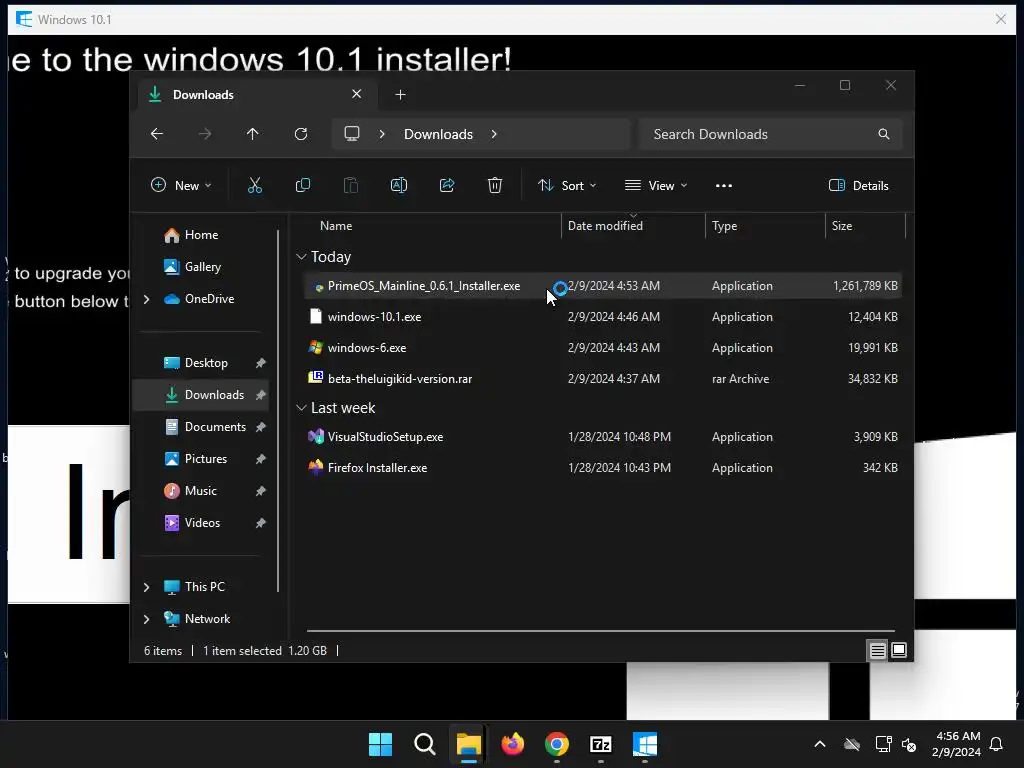This screenshot has width=1024, height=768.
Task: Click the Paste clipboard icon
Action: click(351, 185)
